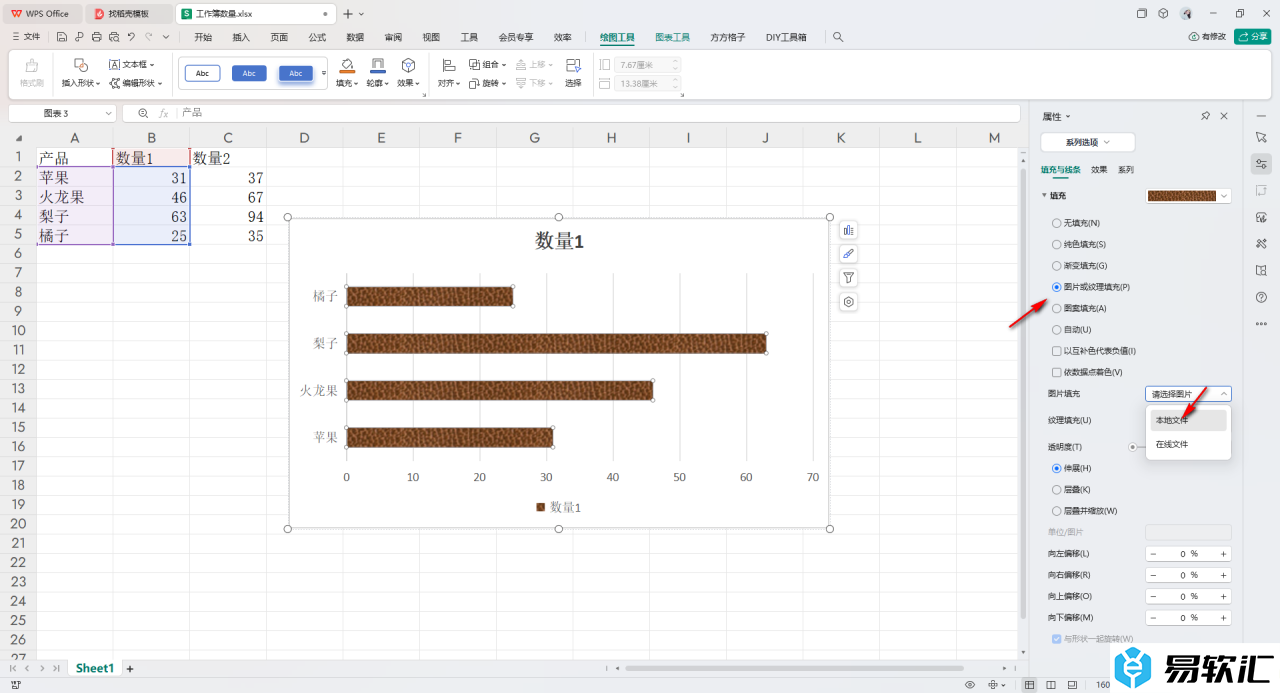
Task: Select Automatic (自动) fill radio option
Action: click(1057, 329)
